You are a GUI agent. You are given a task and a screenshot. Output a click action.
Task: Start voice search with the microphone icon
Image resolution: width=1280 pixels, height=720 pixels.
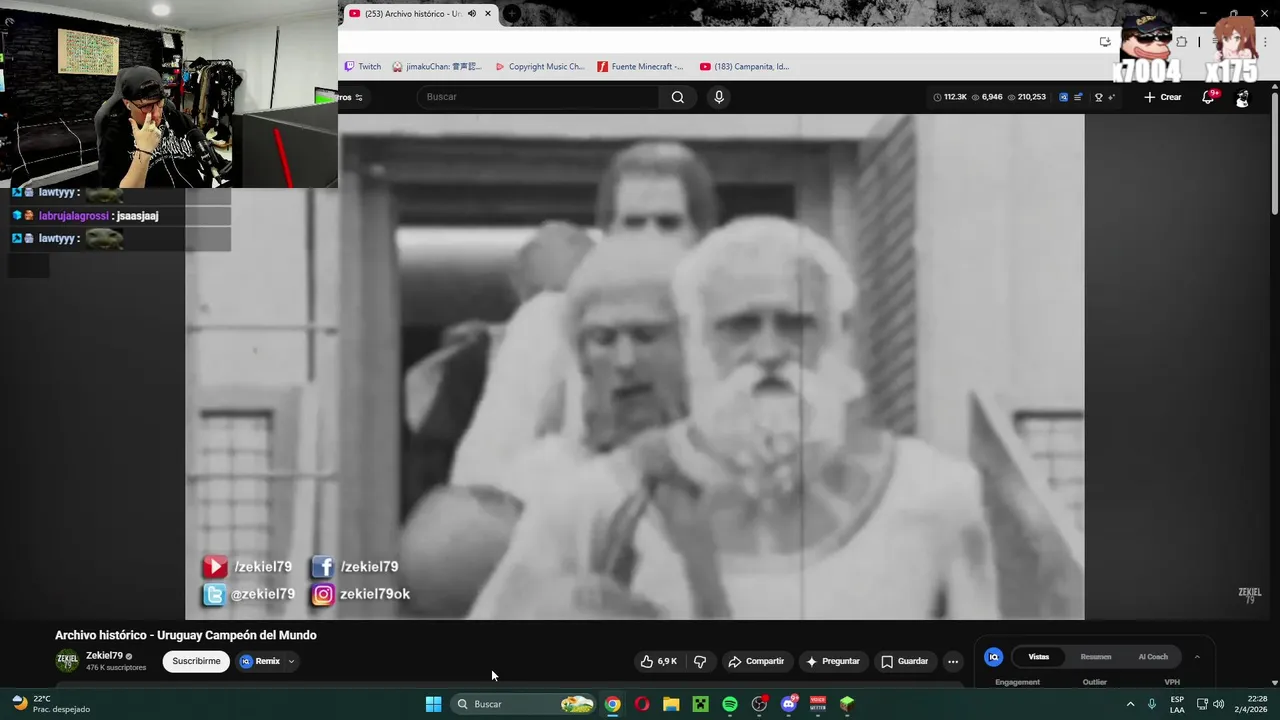718,97
